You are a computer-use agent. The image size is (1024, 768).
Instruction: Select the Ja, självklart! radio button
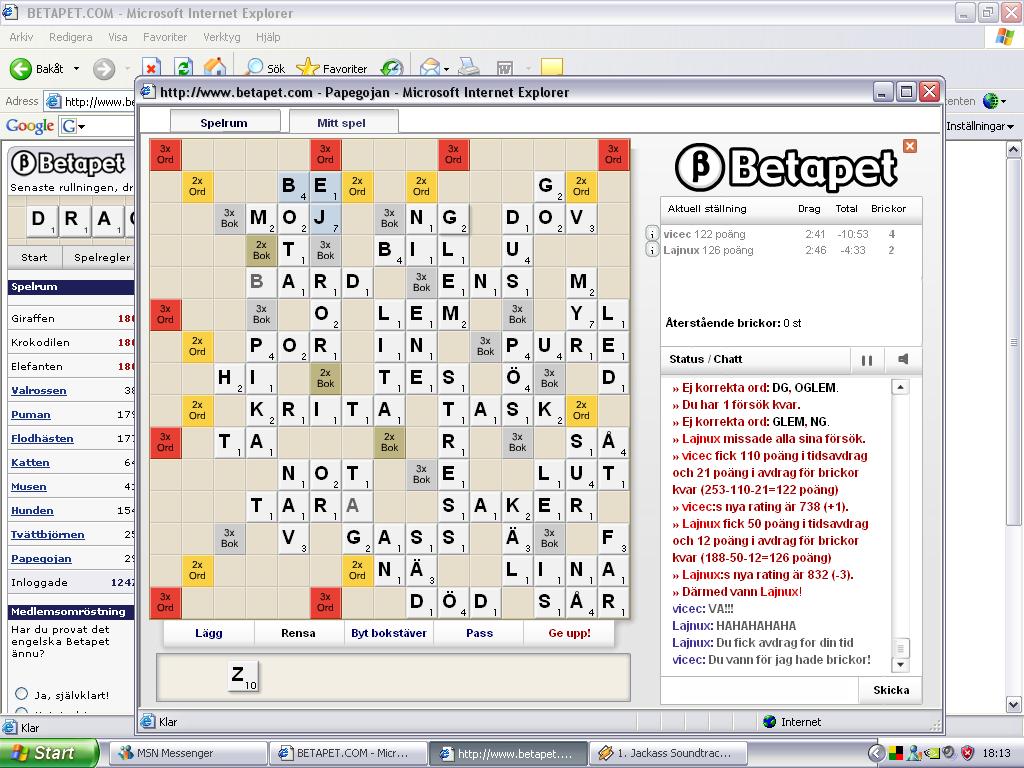22,694
